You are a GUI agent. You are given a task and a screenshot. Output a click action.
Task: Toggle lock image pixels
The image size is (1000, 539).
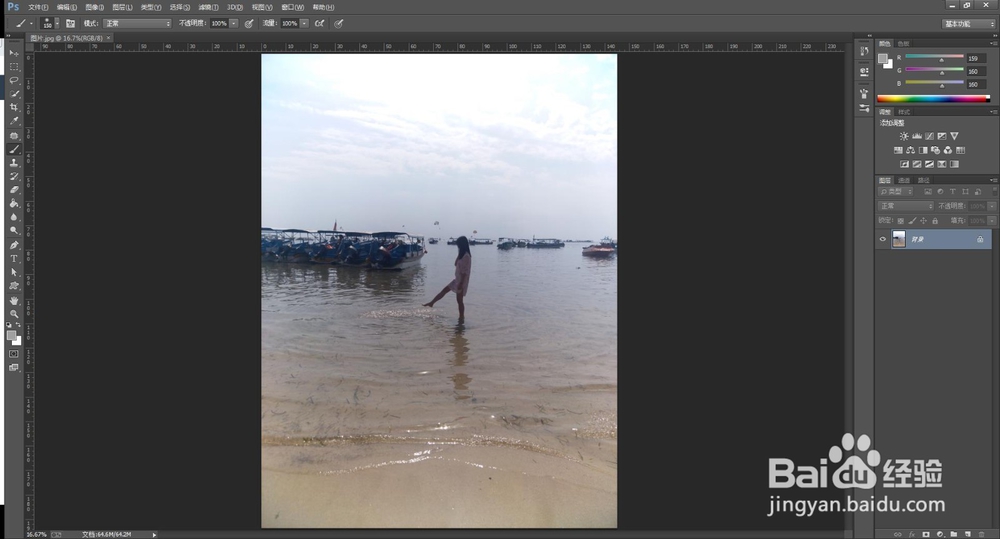pyautogui.click(x=912, y=221)
